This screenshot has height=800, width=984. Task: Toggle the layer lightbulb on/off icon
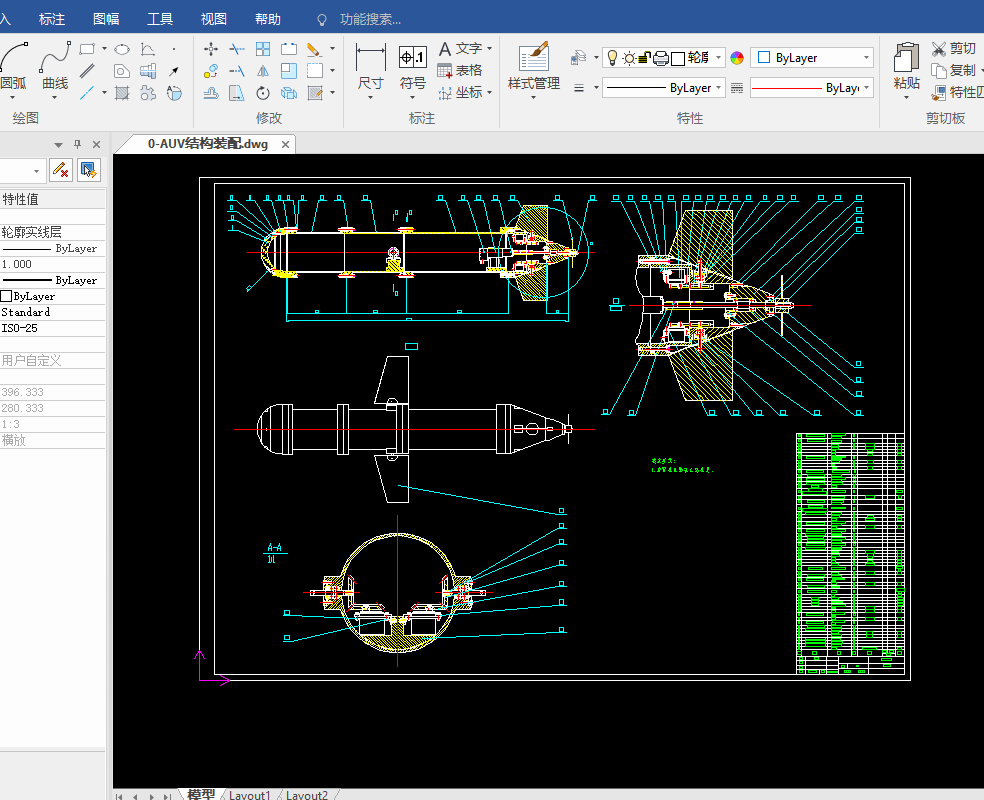coord(612,58)
